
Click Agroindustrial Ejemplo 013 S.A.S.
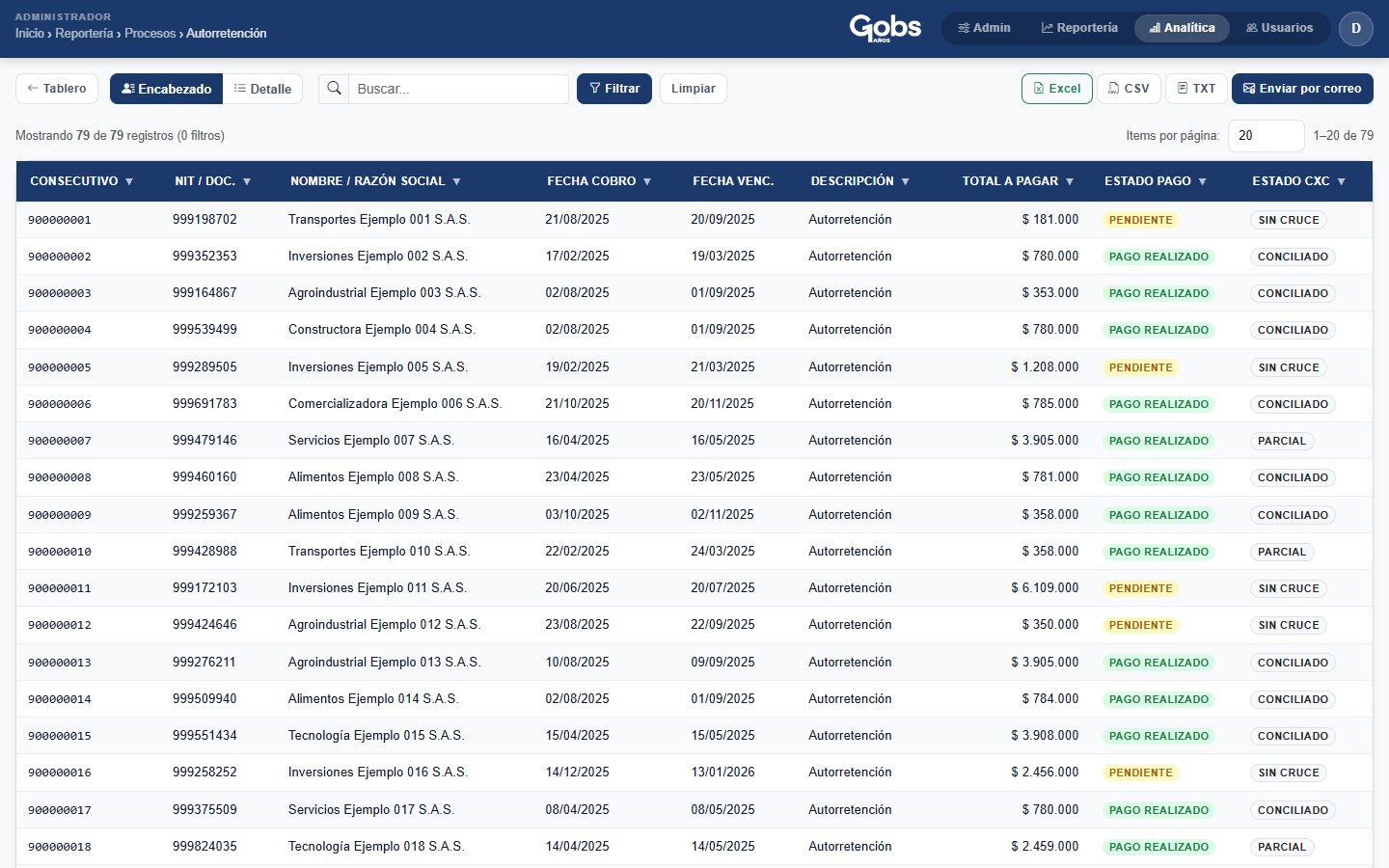pyautogui.click(x=384, y=663)
